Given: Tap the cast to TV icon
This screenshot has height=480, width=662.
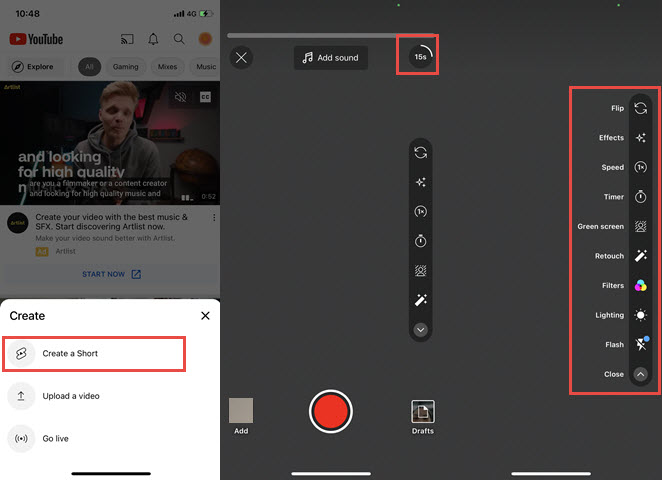Looking at the screenshot, I should 127,39.
